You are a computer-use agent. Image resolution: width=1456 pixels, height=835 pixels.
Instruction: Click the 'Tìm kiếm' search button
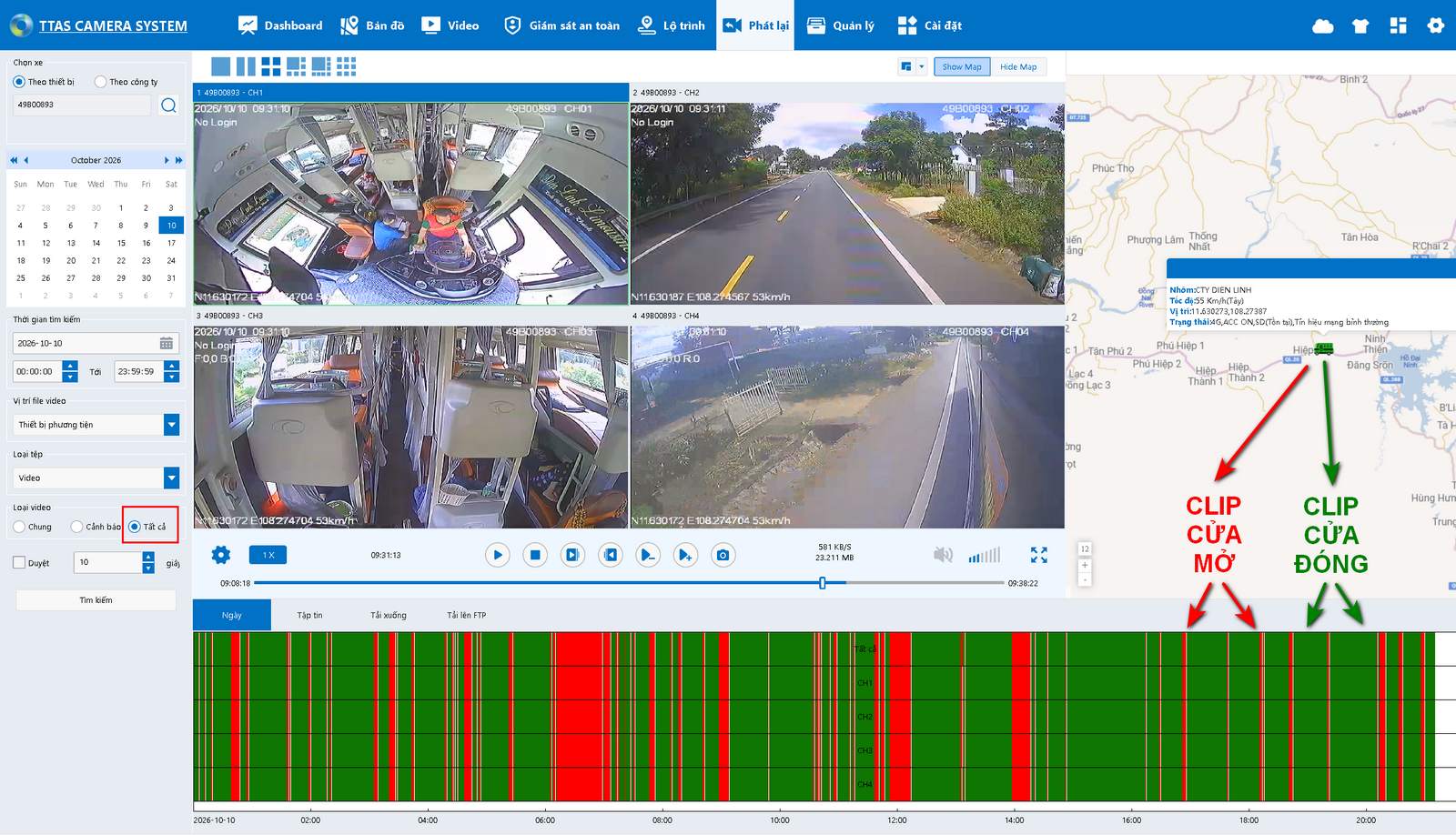click(96, 600)
